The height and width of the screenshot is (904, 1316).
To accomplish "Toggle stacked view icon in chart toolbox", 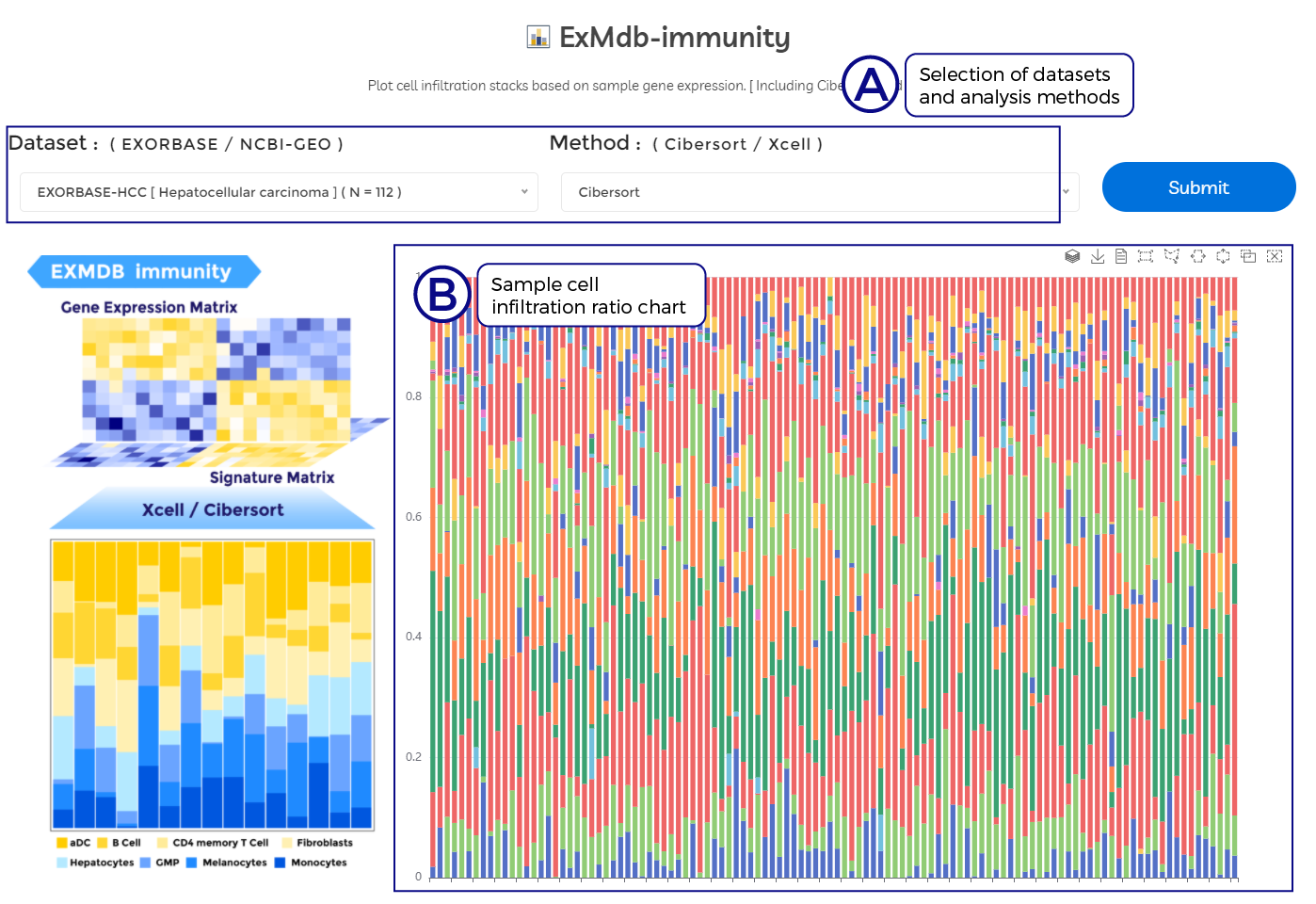I will tap(1072, 256).
